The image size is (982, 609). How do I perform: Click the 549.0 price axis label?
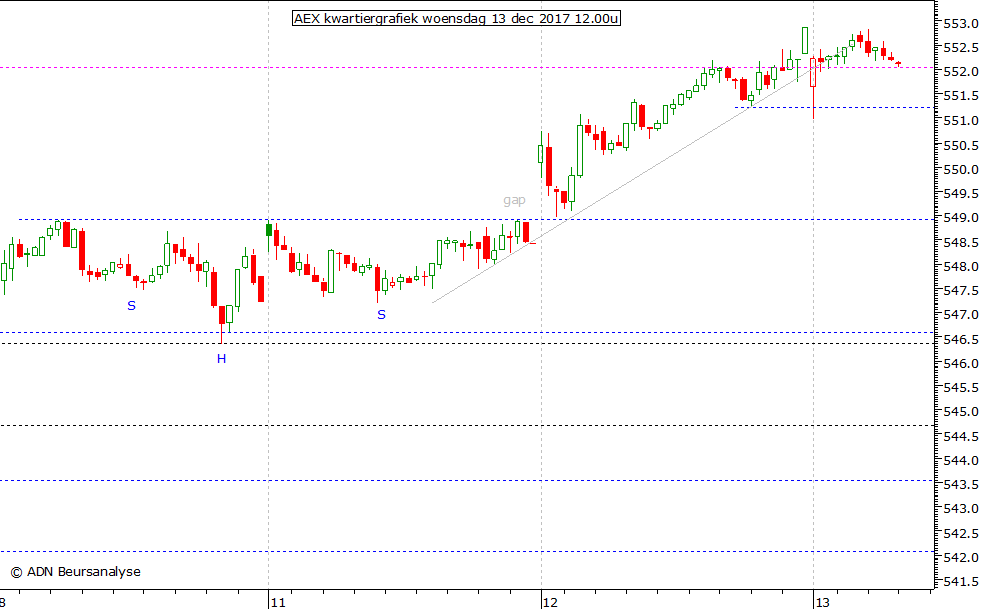pos(961,218)
